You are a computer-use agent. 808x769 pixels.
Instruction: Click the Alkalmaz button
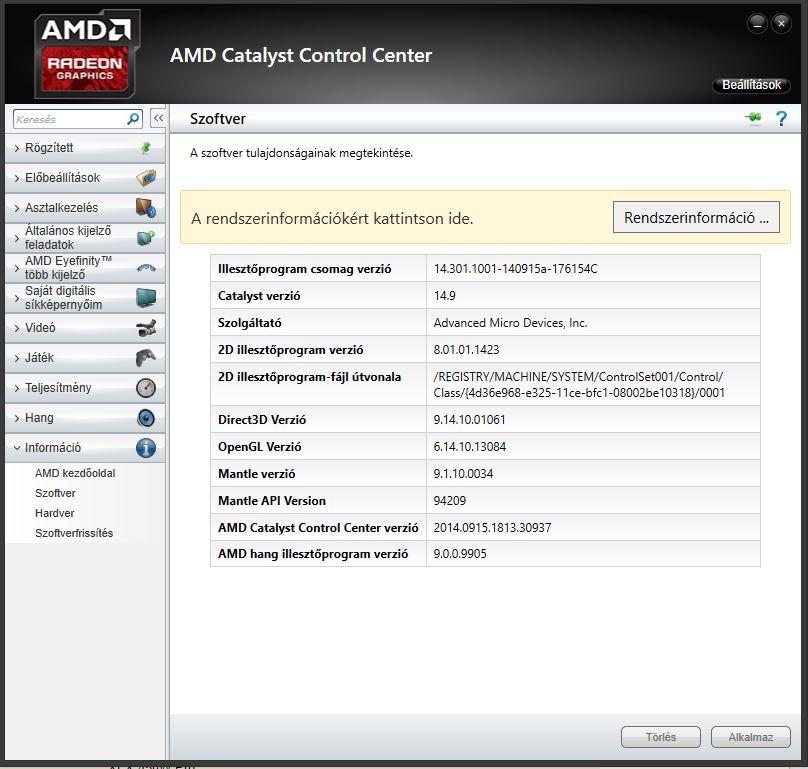click(x=751, y=737)
